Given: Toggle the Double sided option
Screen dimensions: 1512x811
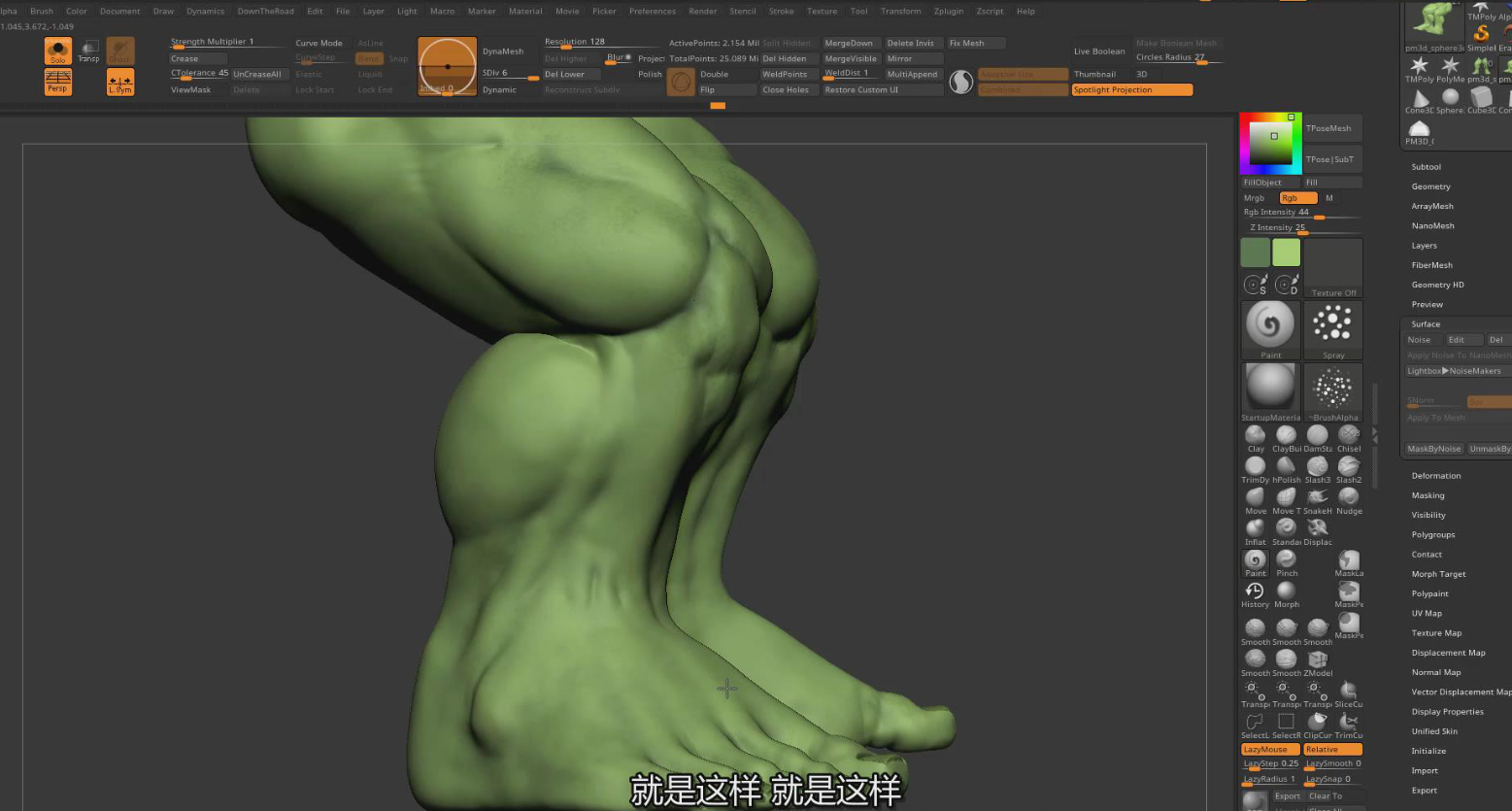Looking at the screenshot, I should click(x=727, y=74).
